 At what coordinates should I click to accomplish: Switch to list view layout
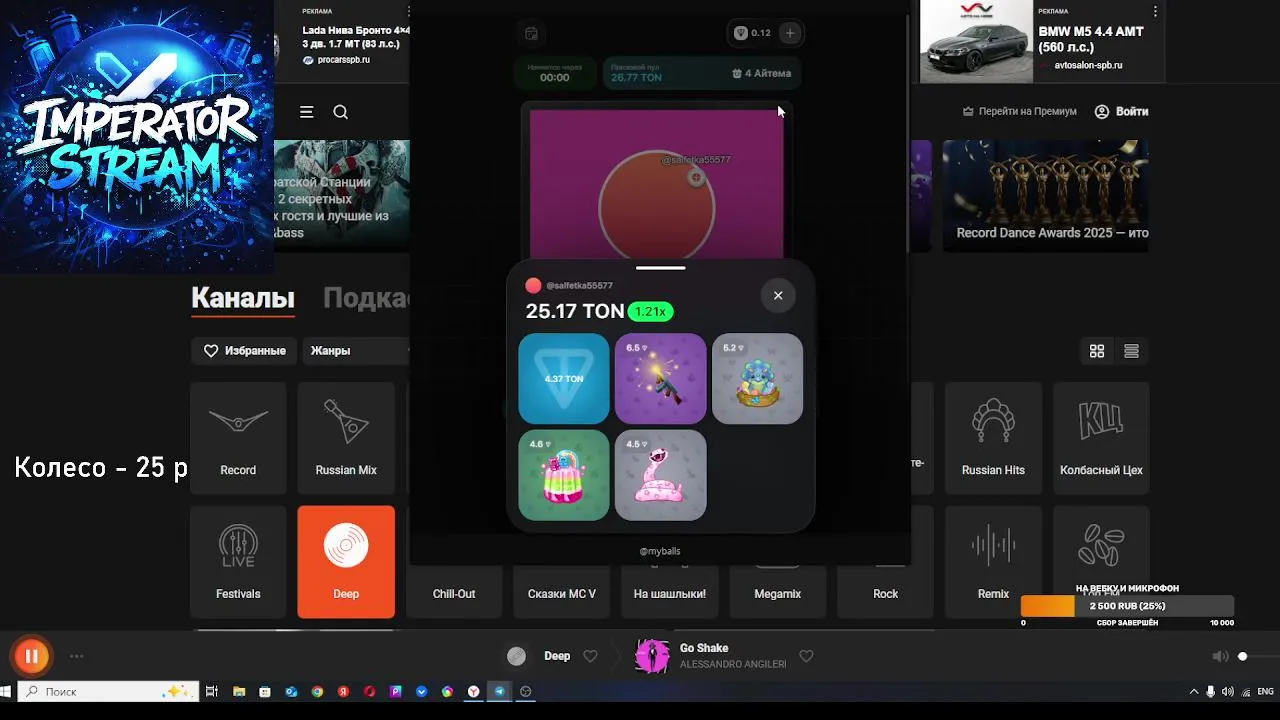1131,351
